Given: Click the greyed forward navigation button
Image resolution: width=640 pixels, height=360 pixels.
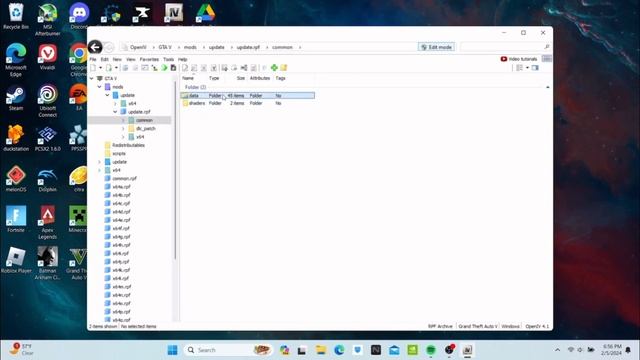Looking at the screenshot, I should tap(109, 47).
